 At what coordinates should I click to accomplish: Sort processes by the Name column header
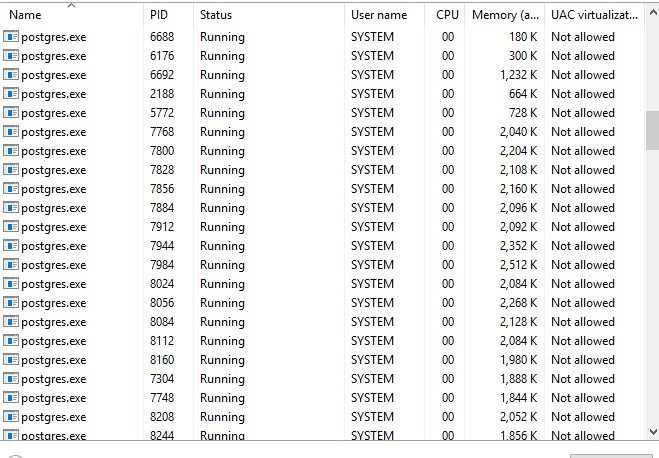tap(72, 15)
